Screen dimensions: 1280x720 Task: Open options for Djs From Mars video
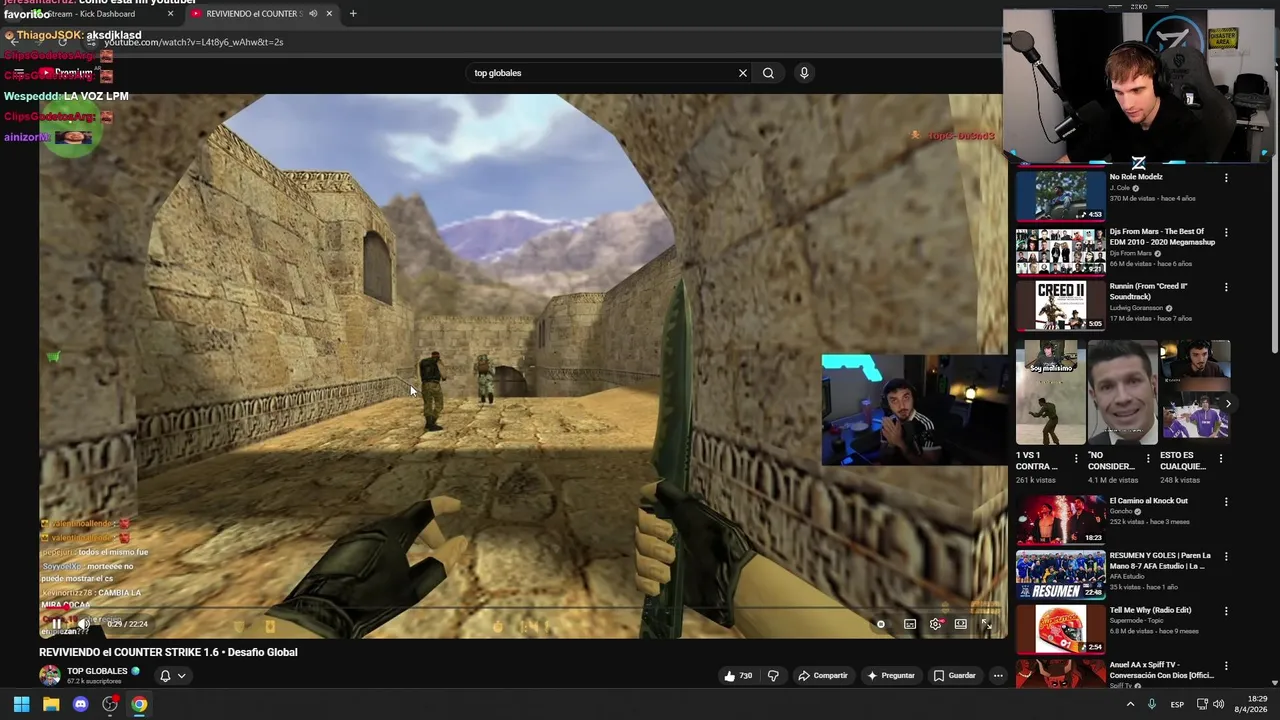pos(1226,233)
